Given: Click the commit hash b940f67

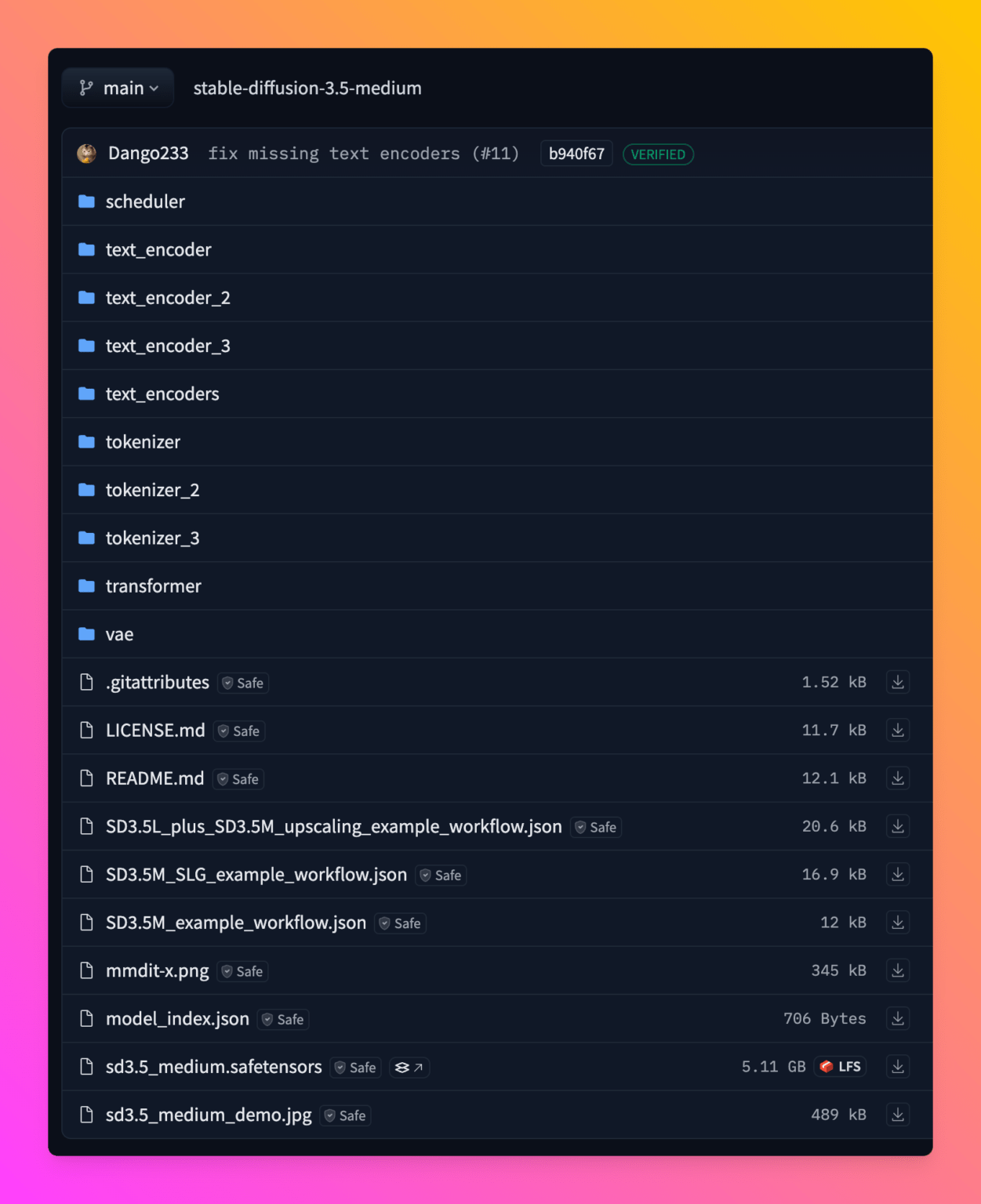Looking at the screenshot, I should point(576,154).
